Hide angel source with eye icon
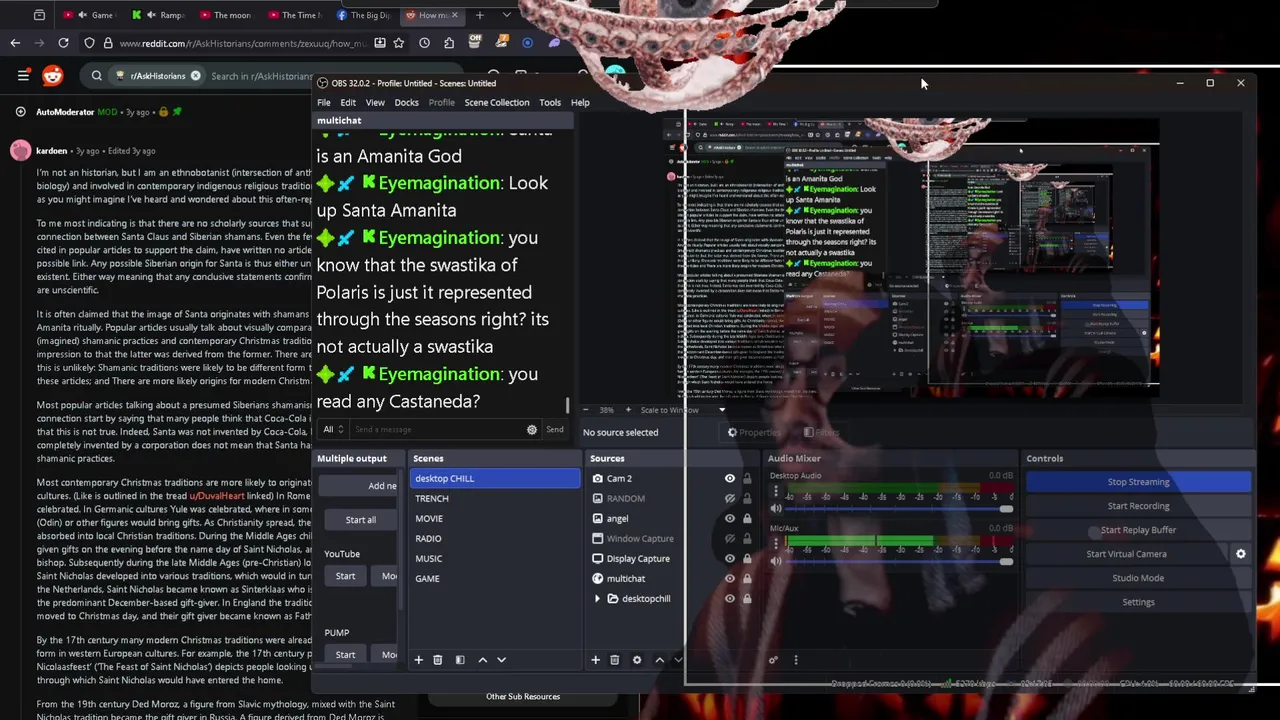Viewport: 1280px width, 720px height. coord(730,518)
